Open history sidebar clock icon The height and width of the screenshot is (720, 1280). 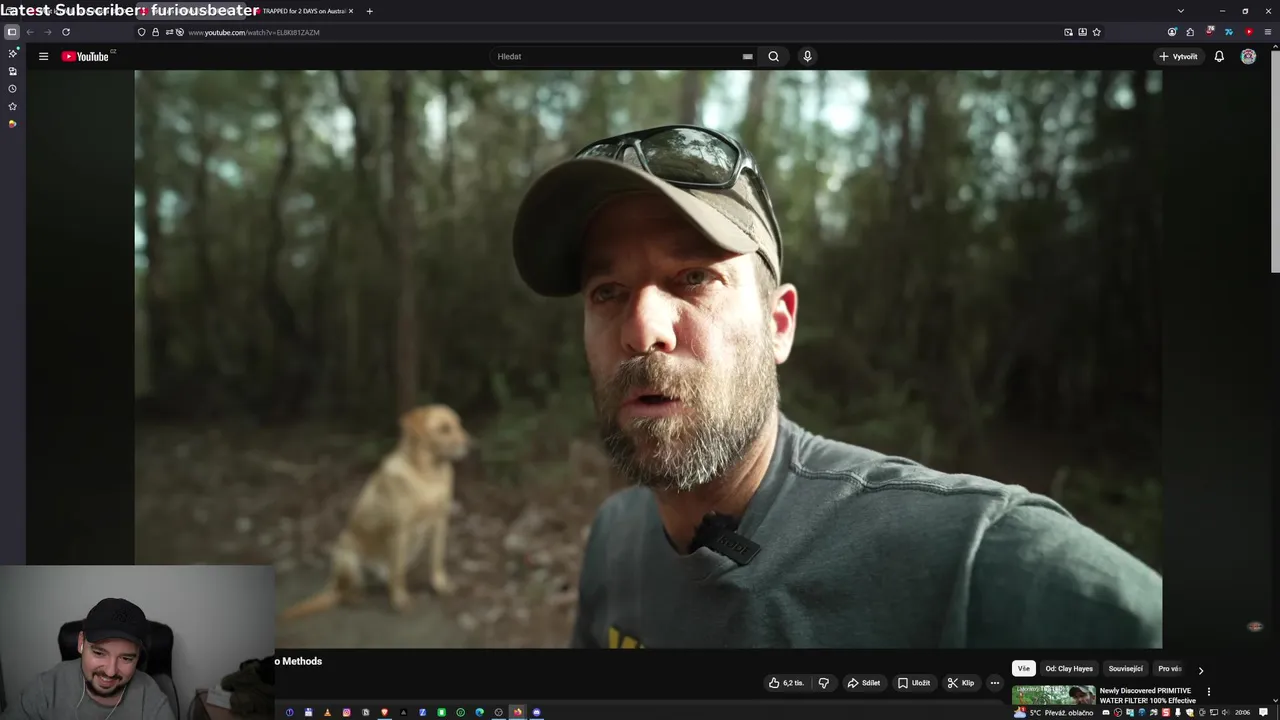(x=12, y=88)
